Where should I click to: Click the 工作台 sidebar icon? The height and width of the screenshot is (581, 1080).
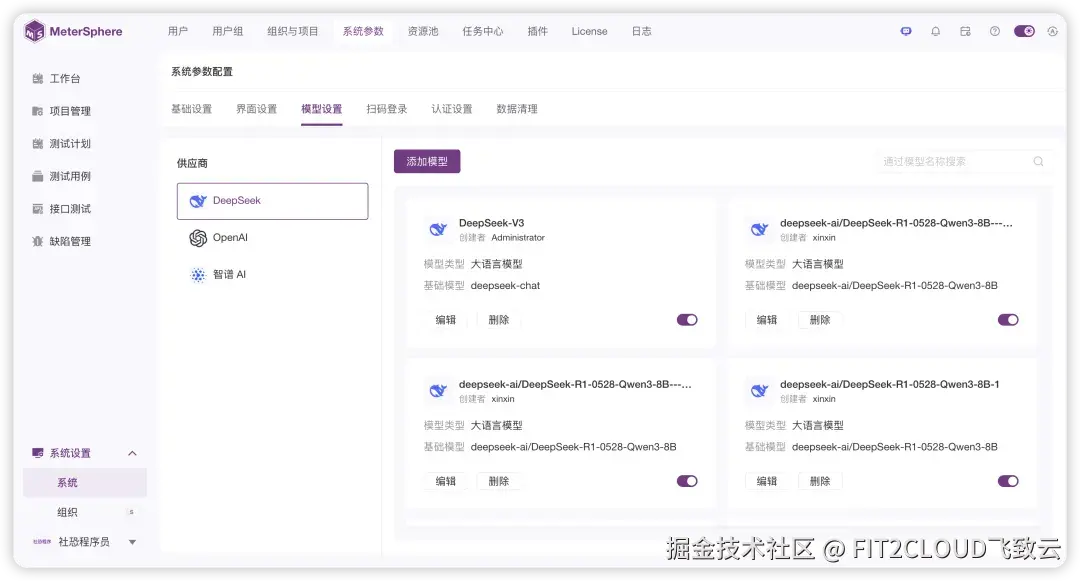click(x=38, y=78)
